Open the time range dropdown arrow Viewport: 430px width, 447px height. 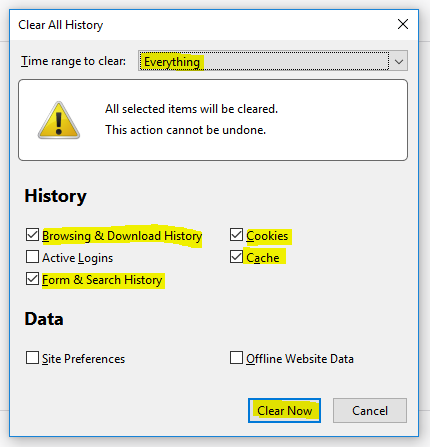[399, 61]
